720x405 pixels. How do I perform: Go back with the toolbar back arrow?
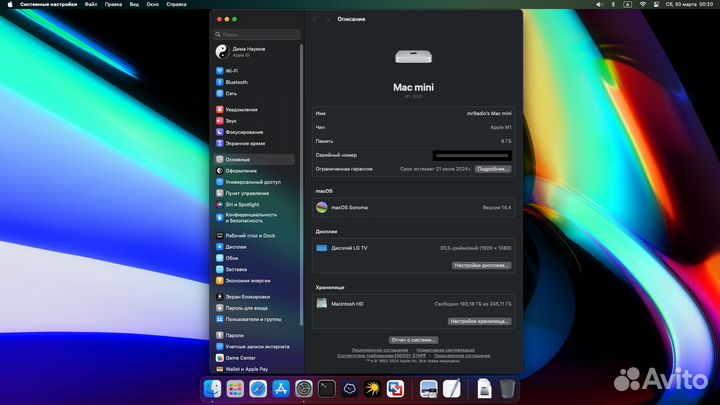click(x=315, y=19)
